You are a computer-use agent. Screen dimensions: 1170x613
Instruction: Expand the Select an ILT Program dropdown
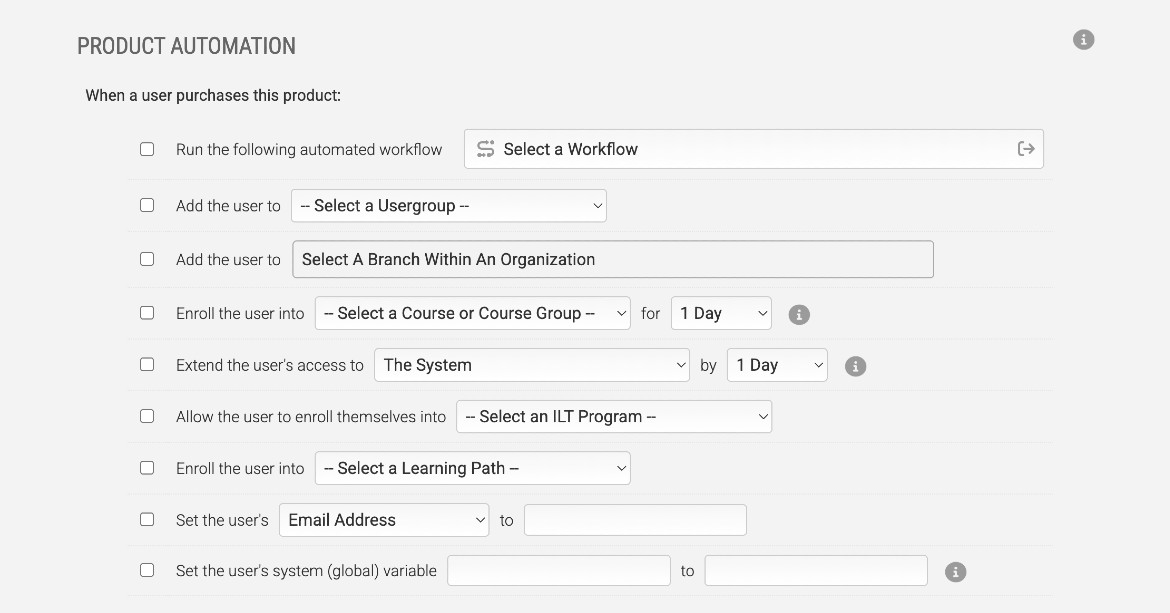(613, 417)
